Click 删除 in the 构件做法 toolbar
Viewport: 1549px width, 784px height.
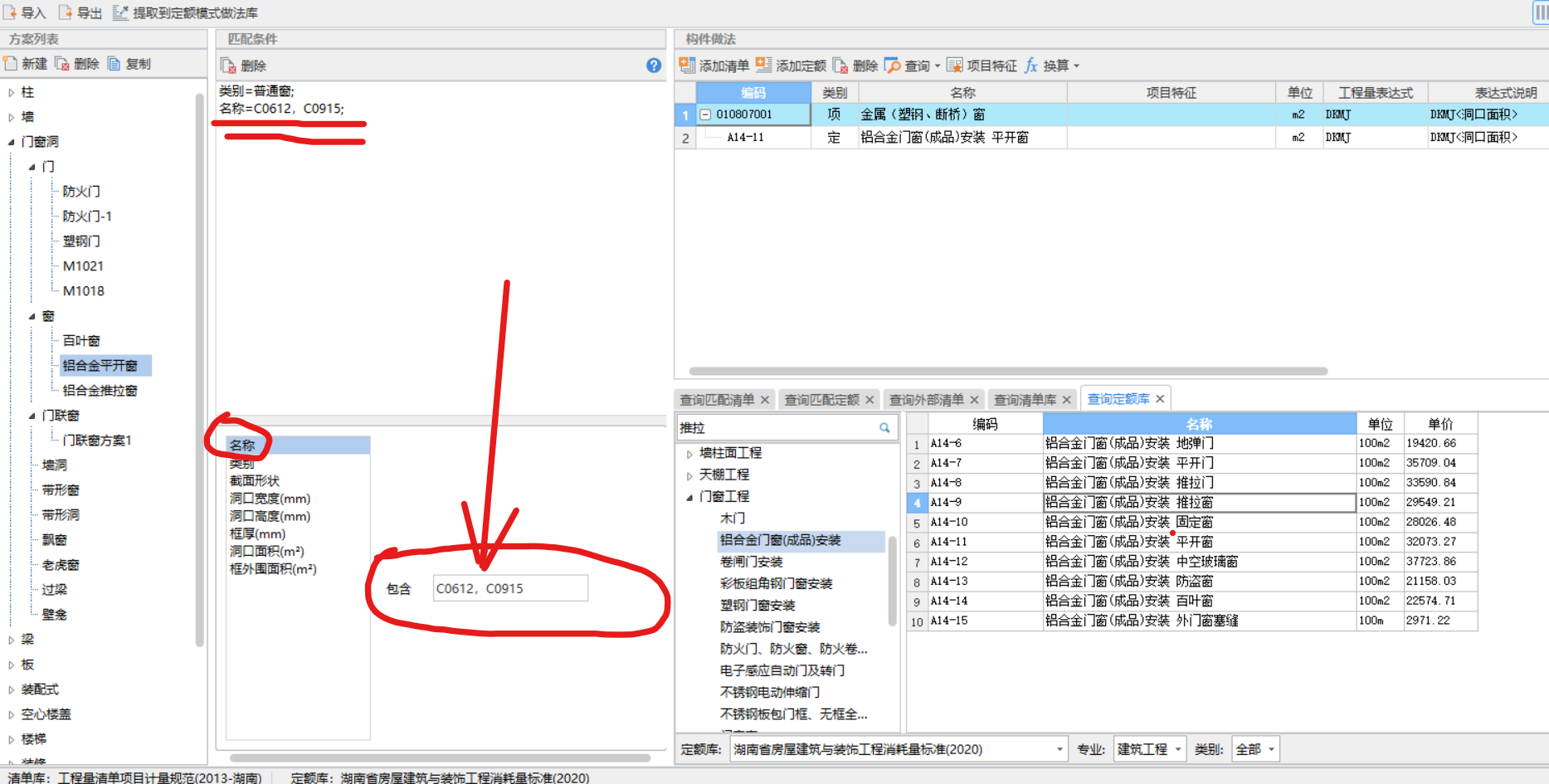click(x=855, y=66)
